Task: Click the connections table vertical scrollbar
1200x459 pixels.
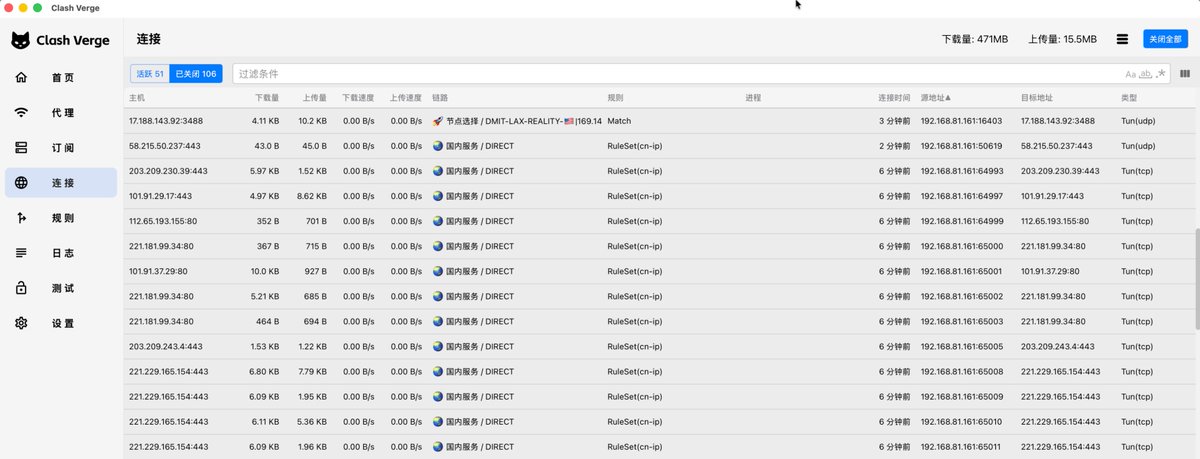Action: 1196,280
